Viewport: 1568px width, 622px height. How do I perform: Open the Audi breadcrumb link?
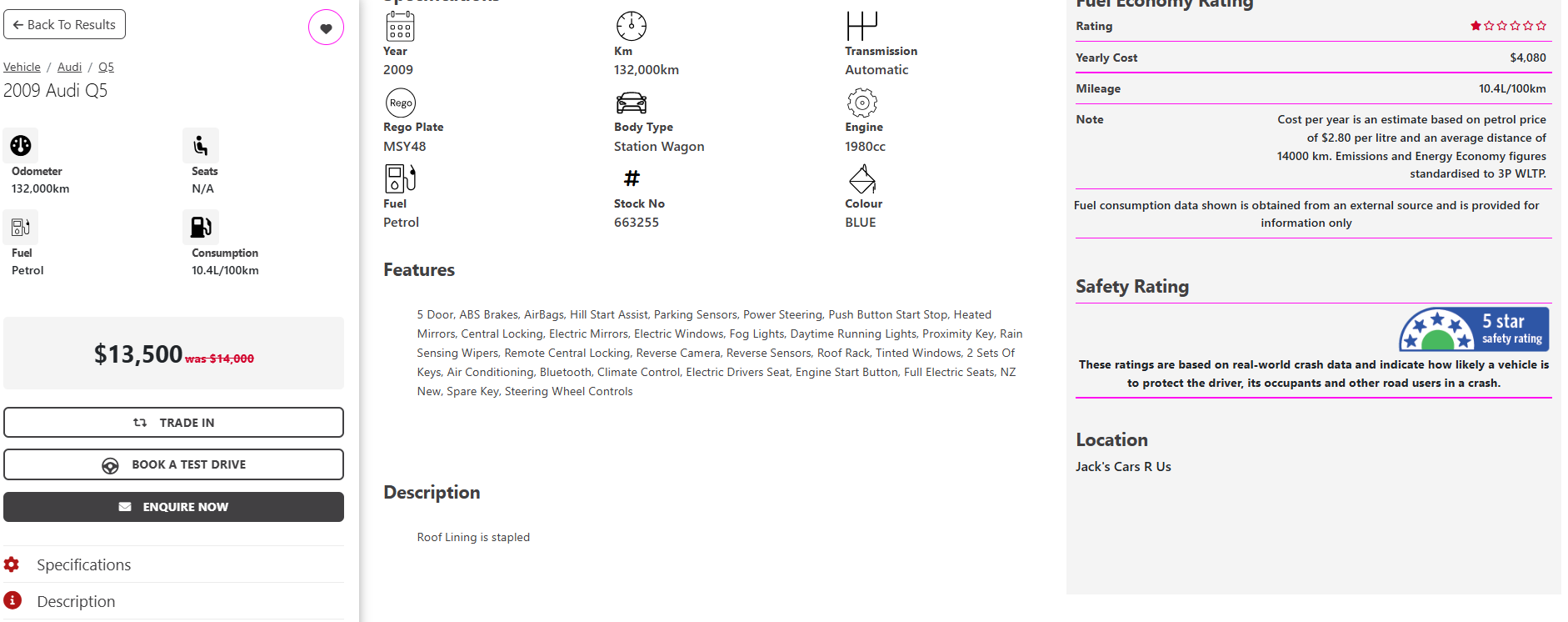(x=69, y=67)
